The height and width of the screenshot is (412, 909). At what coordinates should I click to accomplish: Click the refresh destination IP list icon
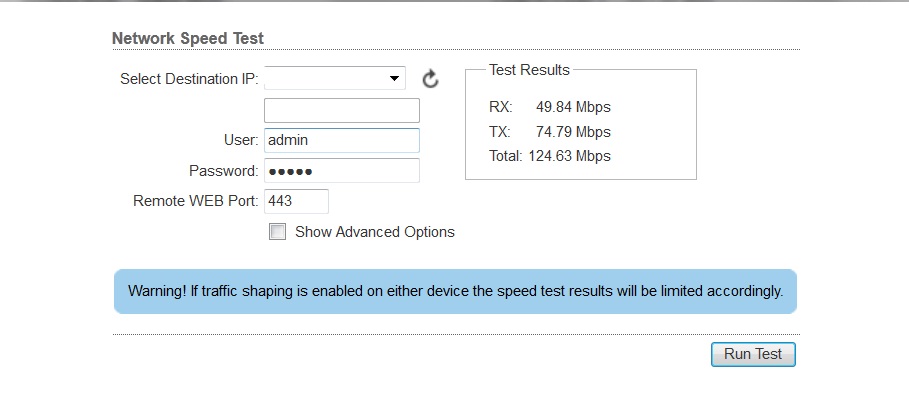(430, 79)
